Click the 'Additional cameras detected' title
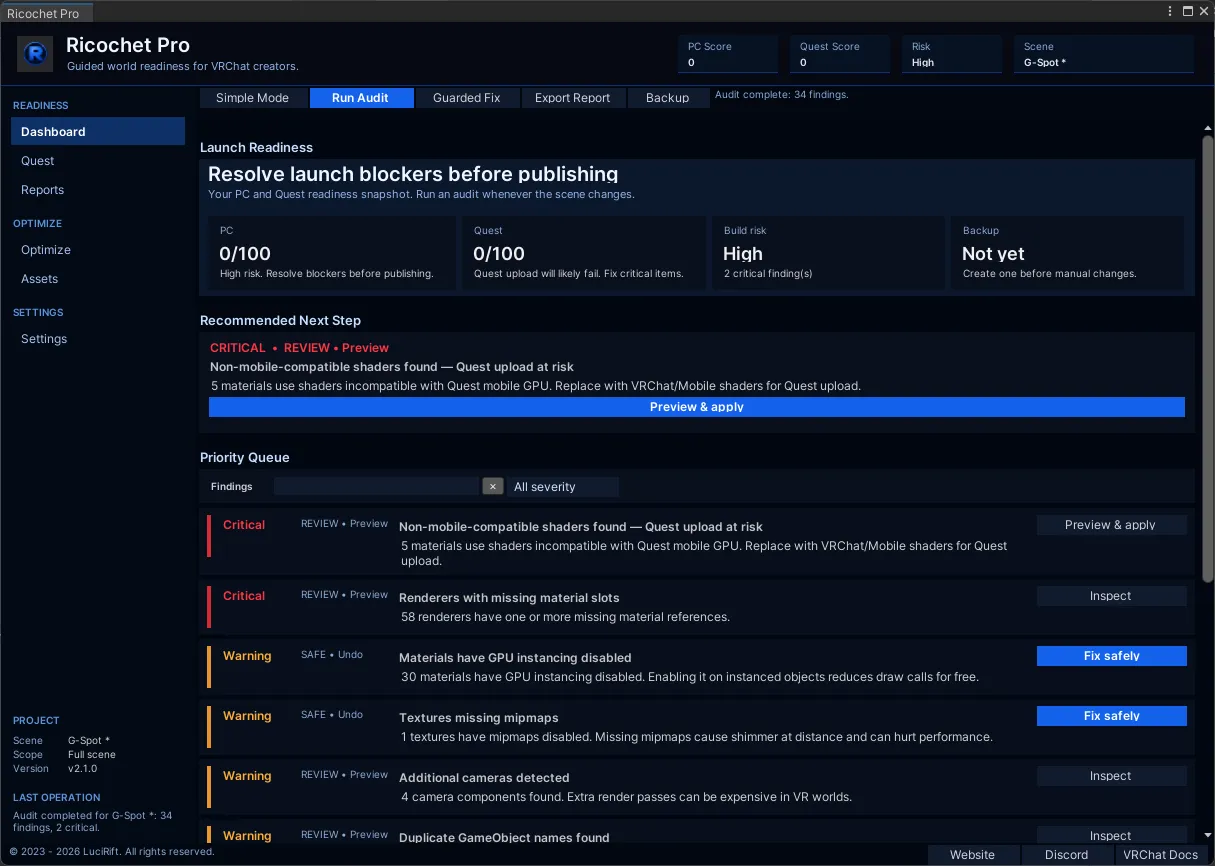This screenshot has height=866, width=1215. [484, 778]
